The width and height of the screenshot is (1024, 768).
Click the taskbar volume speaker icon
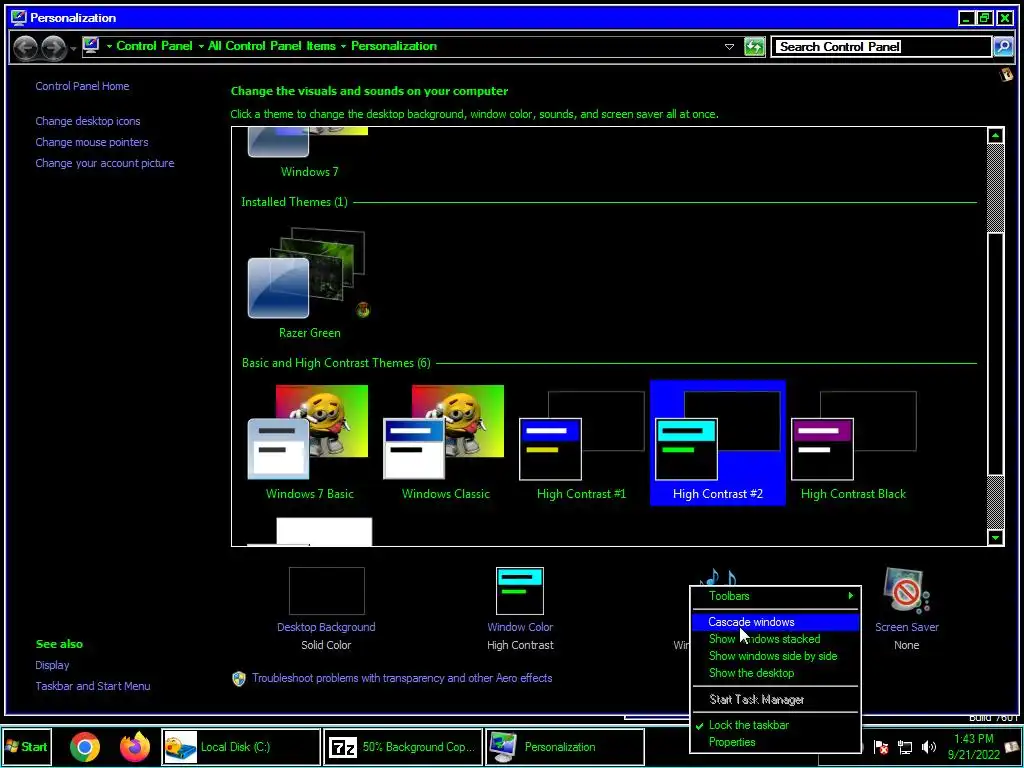(x=929, y=746)
